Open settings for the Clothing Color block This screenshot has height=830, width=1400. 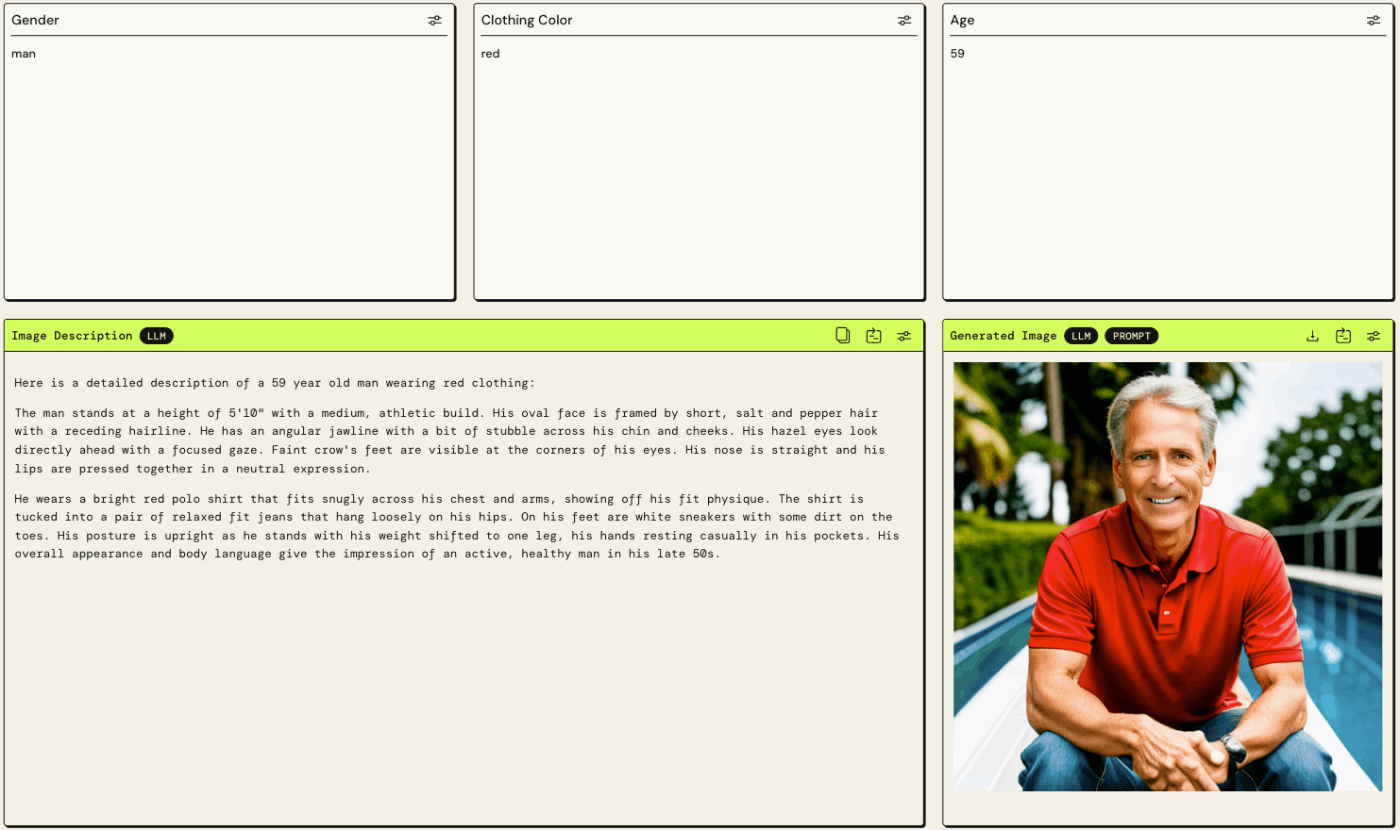904,20
